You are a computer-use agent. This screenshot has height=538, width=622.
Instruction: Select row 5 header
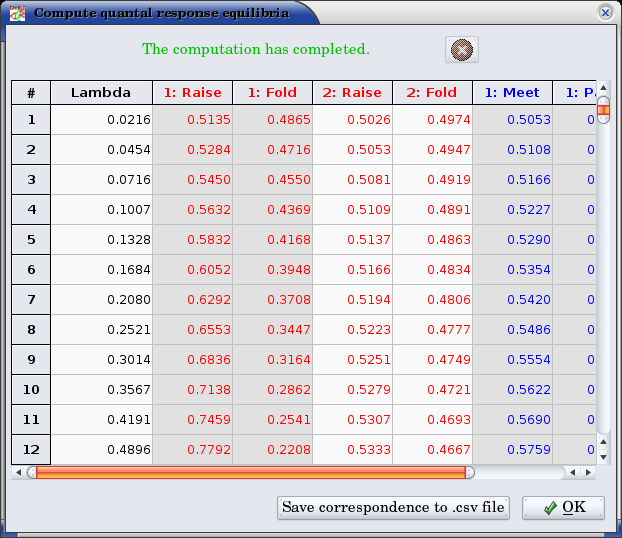(31, 240)
